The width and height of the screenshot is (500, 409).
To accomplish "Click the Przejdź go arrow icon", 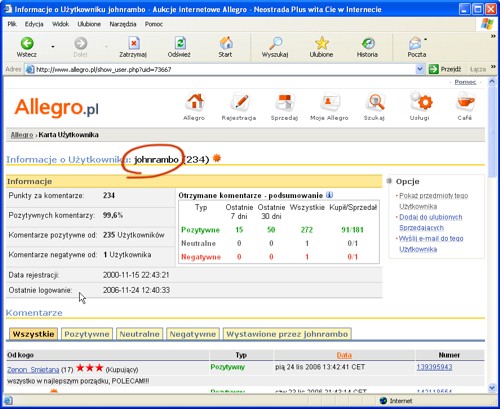I will tap(433, 69).
